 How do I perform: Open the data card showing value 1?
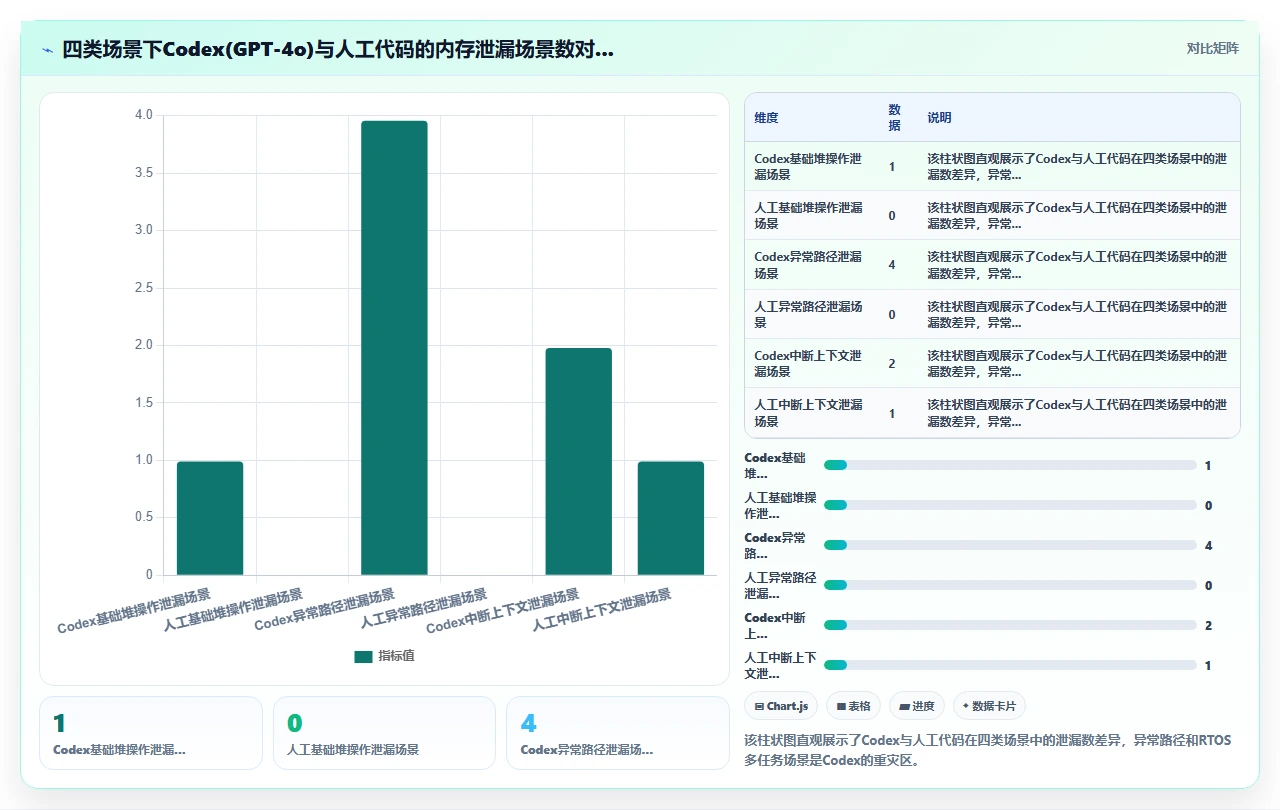tap(151, 733)
